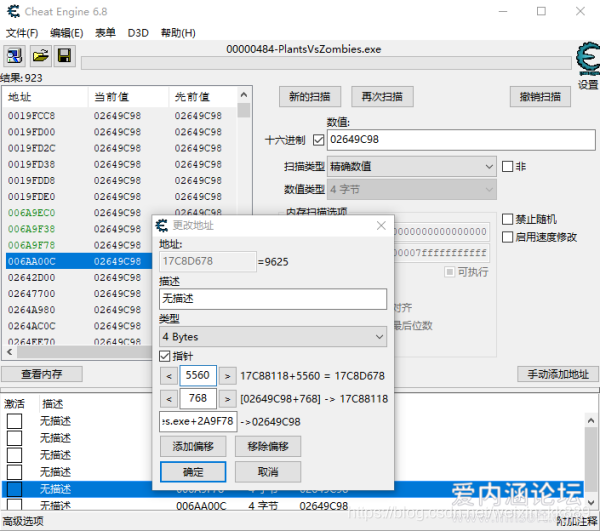Click the 地址 column header
Screen dimensions: 600x531
(x=45, y=97)
